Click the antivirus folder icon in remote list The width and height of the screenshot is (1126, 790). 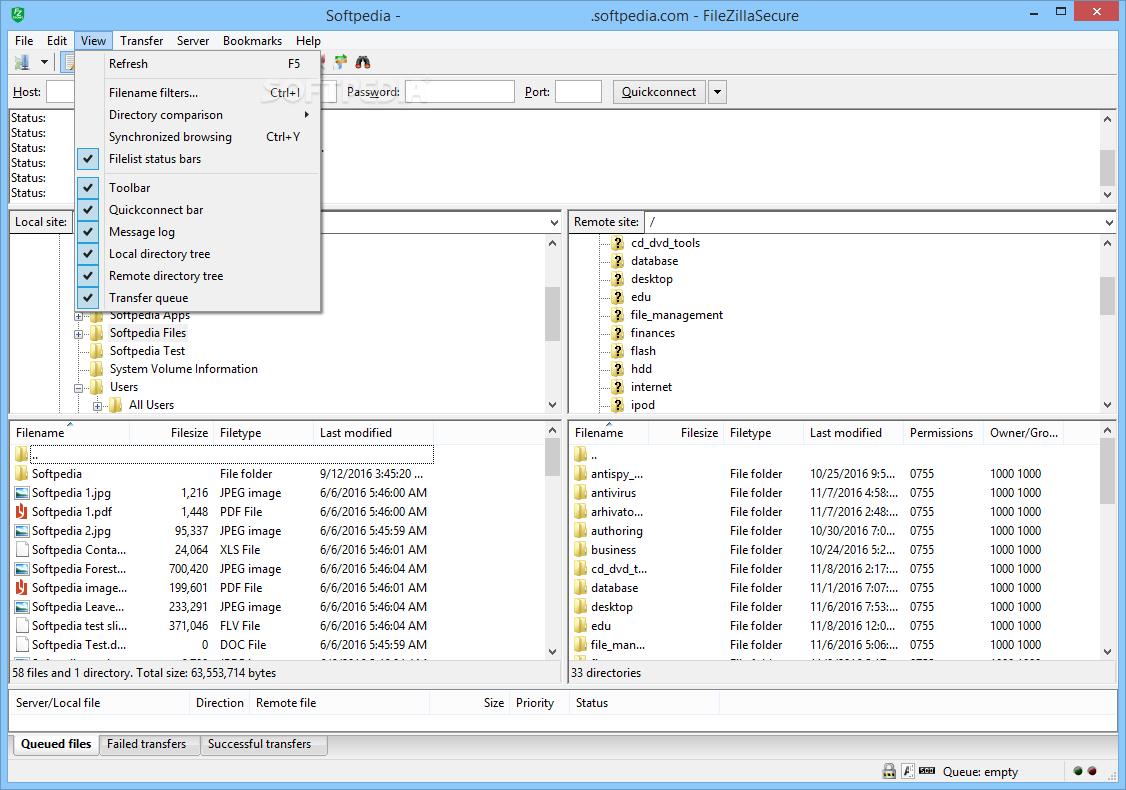pyautogui.click(x=581, y=493)
